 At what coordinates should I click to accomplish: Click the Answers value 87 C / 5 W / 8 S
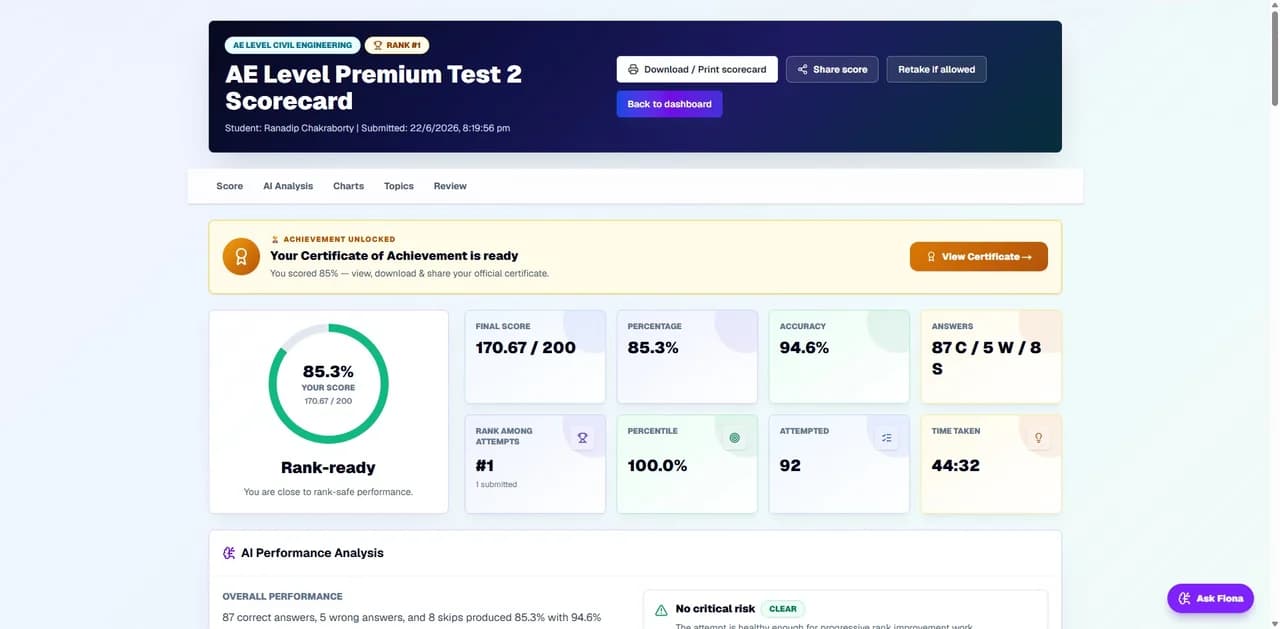tap(986, 358)
